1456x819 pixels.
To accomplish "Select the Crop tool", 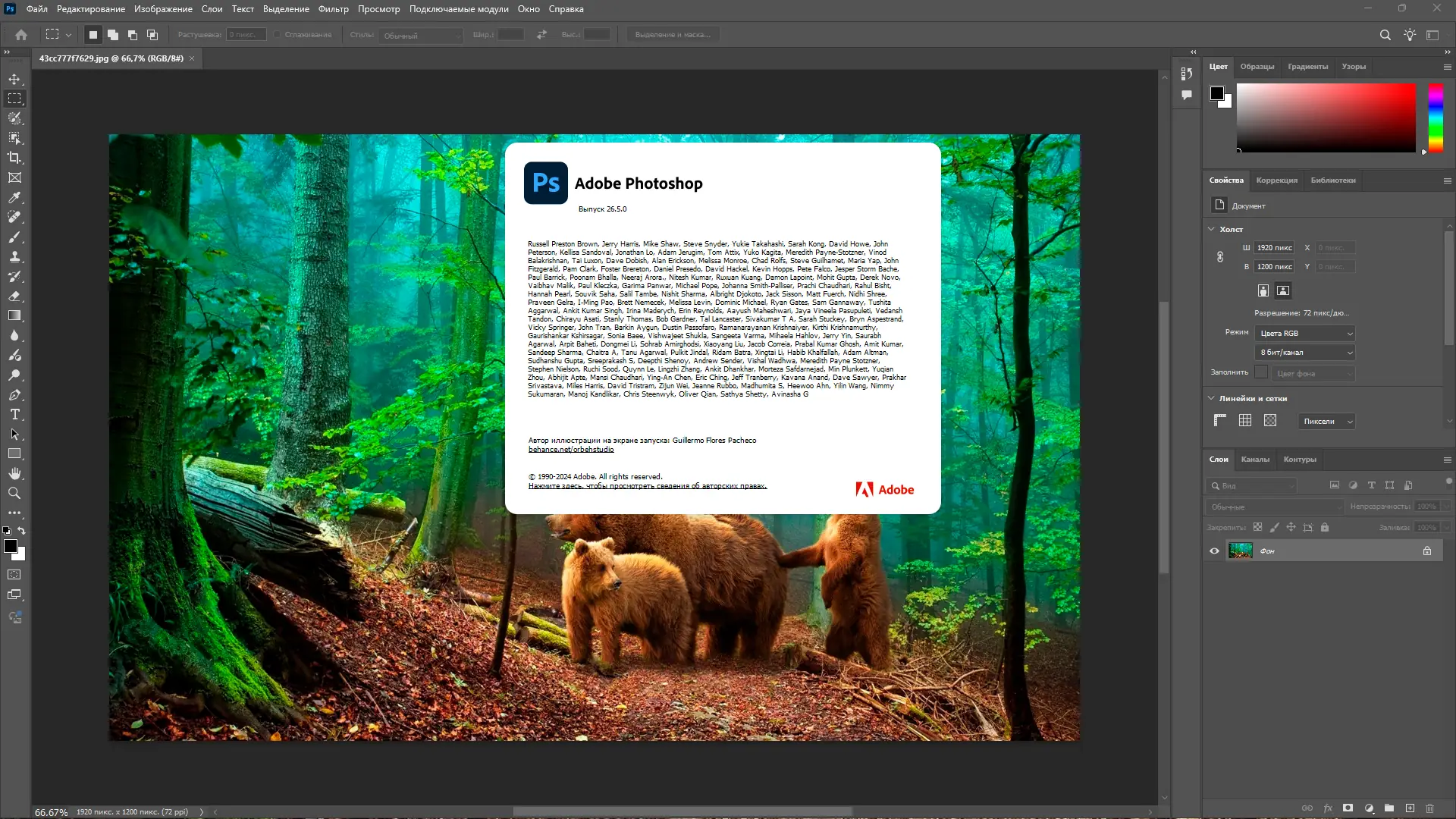I will pos(14,158).
